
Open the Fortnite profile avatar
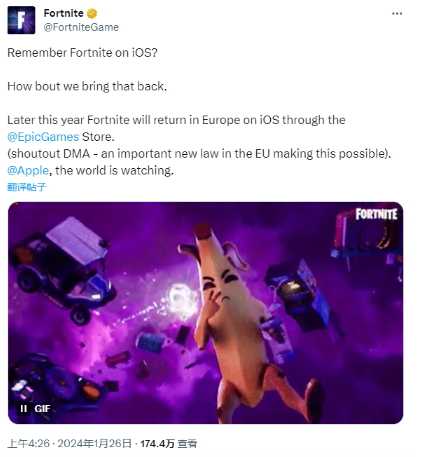pos(21,20)
